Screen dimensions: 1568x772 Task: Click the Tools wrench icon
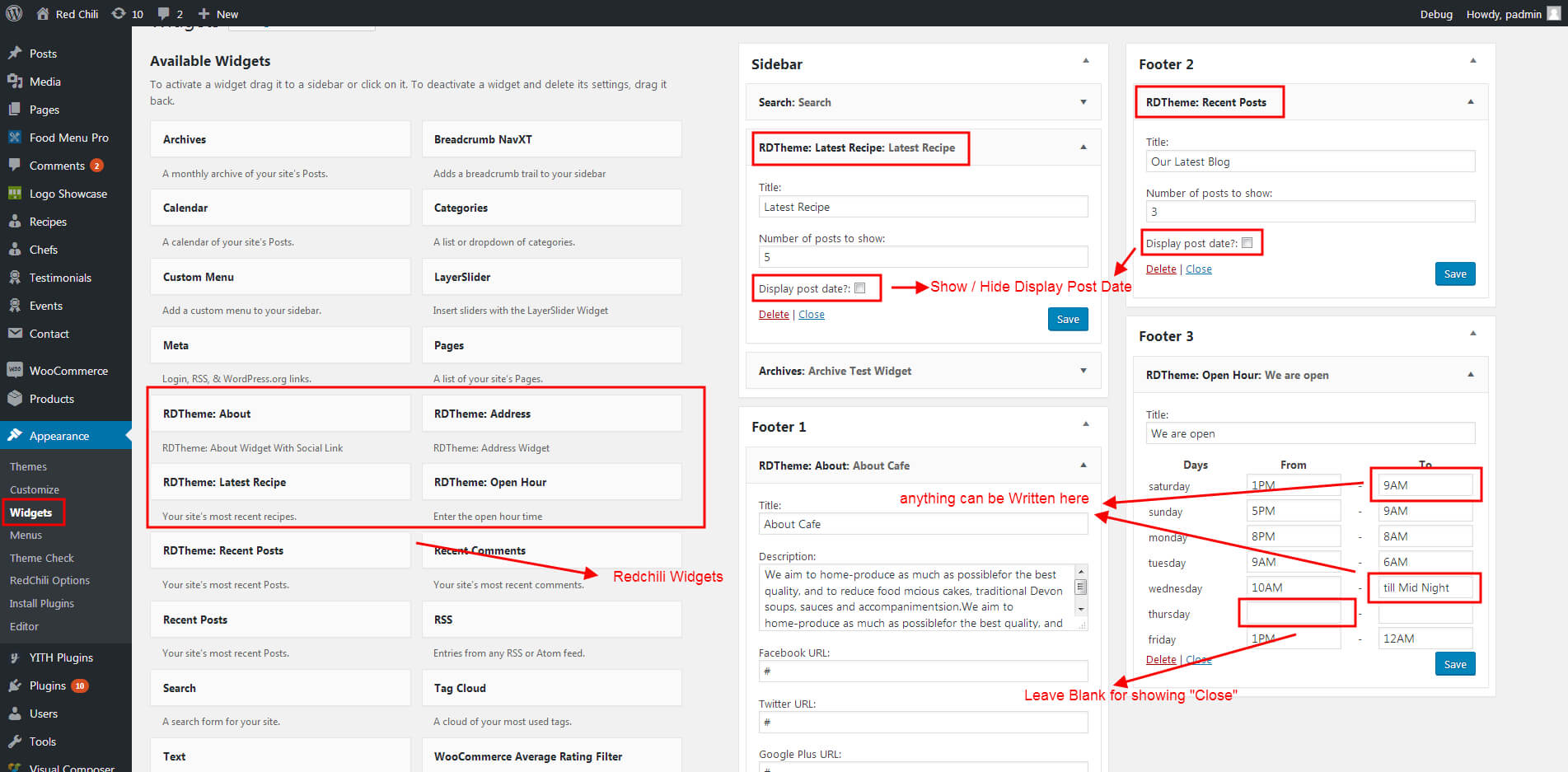15,742
